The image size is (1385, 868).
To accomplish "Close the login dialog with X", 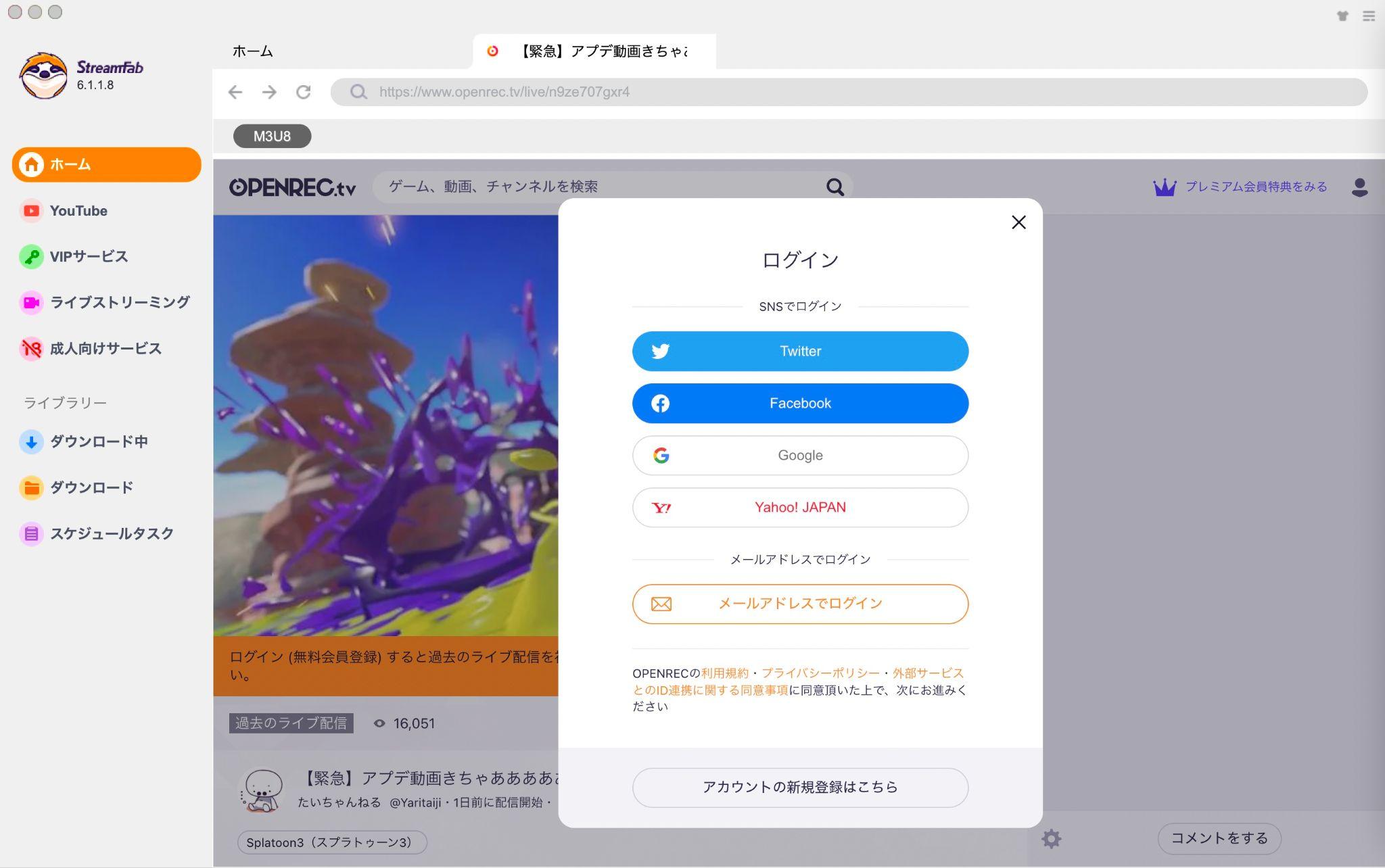I will pos(1018,222).
